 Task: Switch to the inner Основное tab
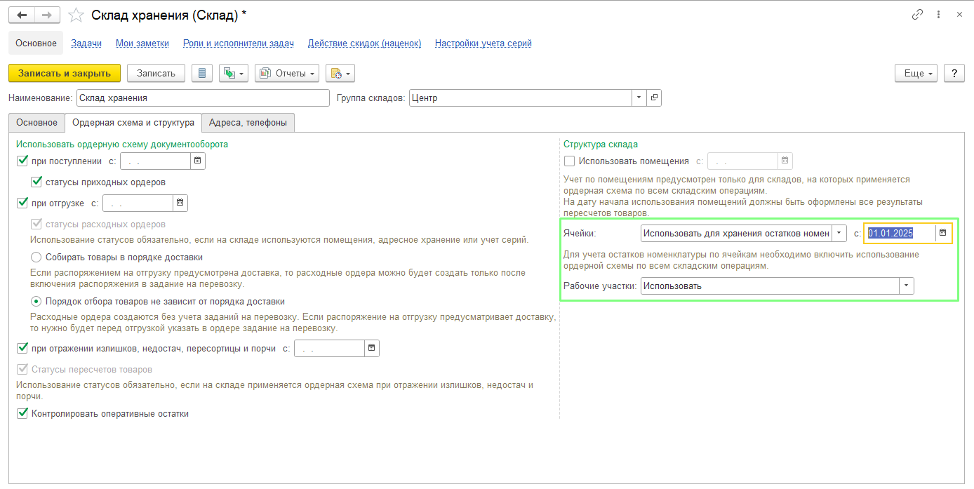(37, 122)
